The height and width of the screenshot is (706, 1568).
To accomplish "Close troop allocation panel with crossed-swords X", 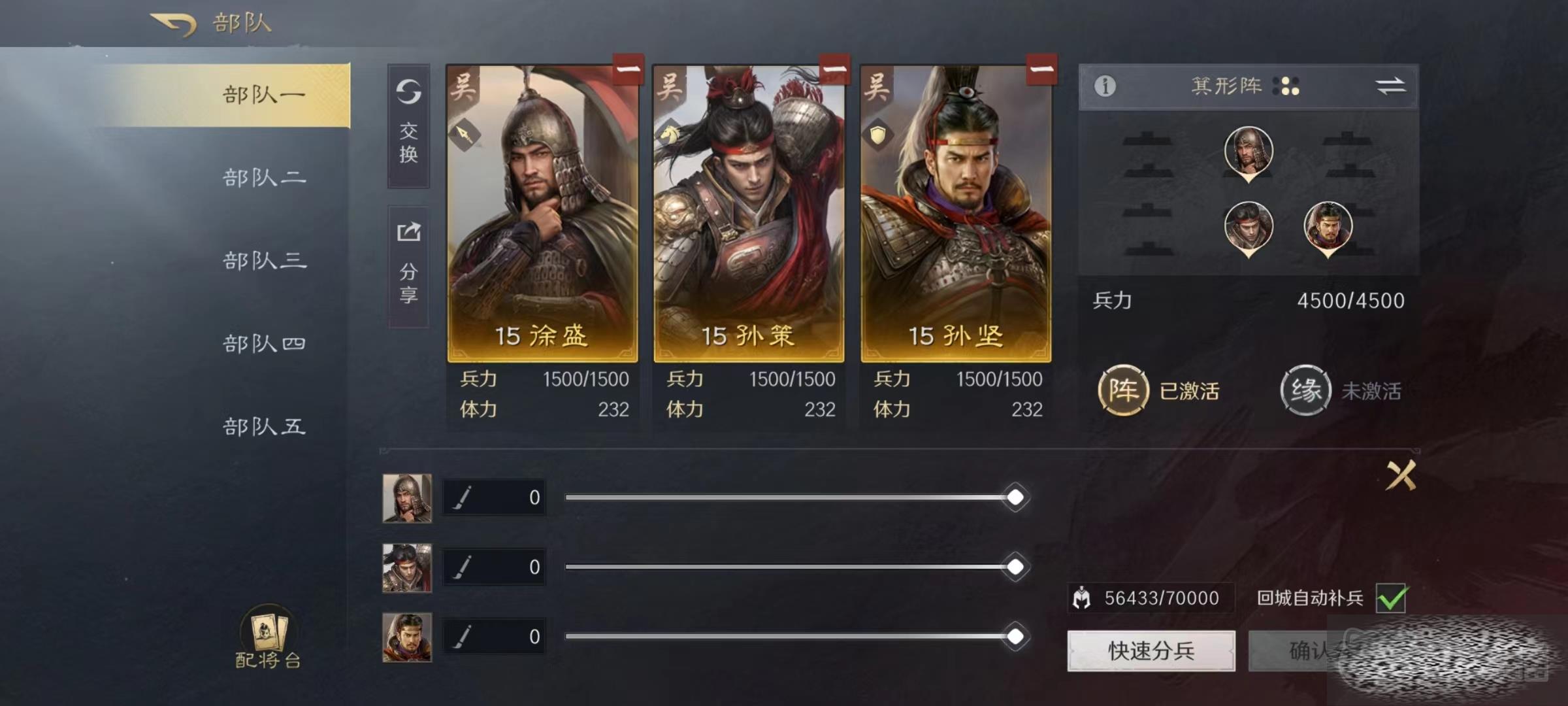I will 1401,475.
